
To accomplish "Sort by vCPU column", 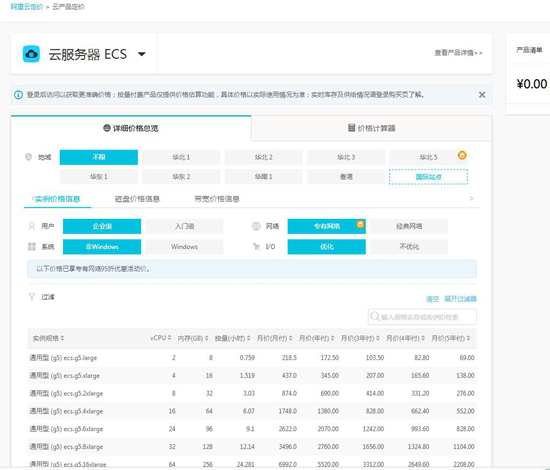I will point(161,338).
